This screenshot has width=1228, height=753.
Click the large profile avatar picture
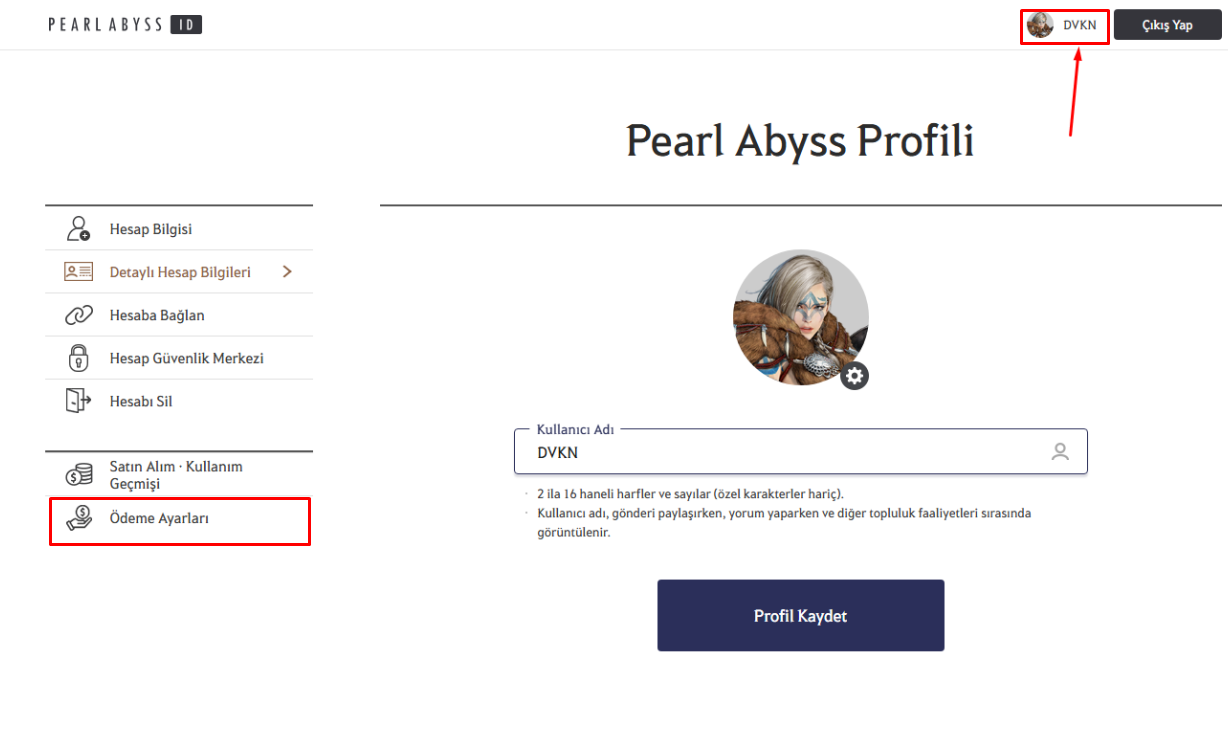pyautogui.click(x=800, y=317)
